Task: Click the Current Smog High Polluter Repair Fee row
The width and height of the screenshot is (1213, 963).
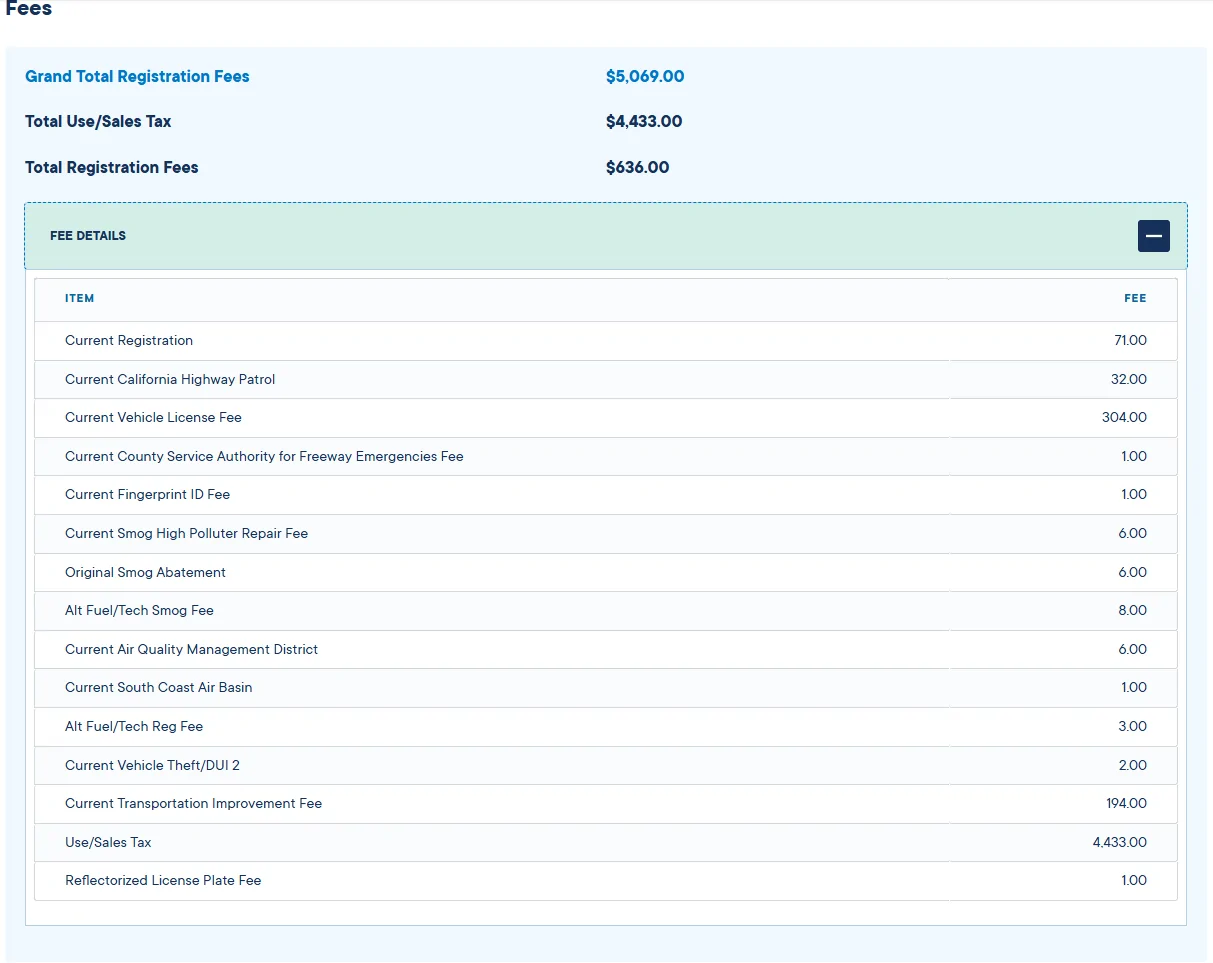Action: [606, 534]
